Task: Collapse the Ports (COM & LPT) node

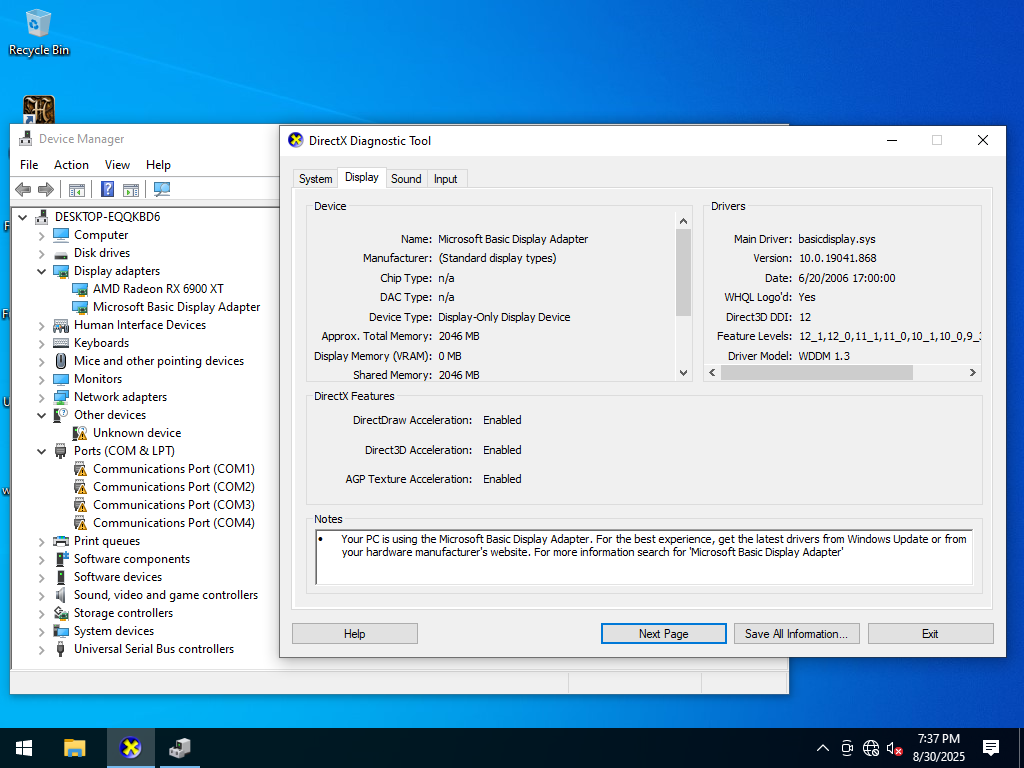Action: [42, 451]
